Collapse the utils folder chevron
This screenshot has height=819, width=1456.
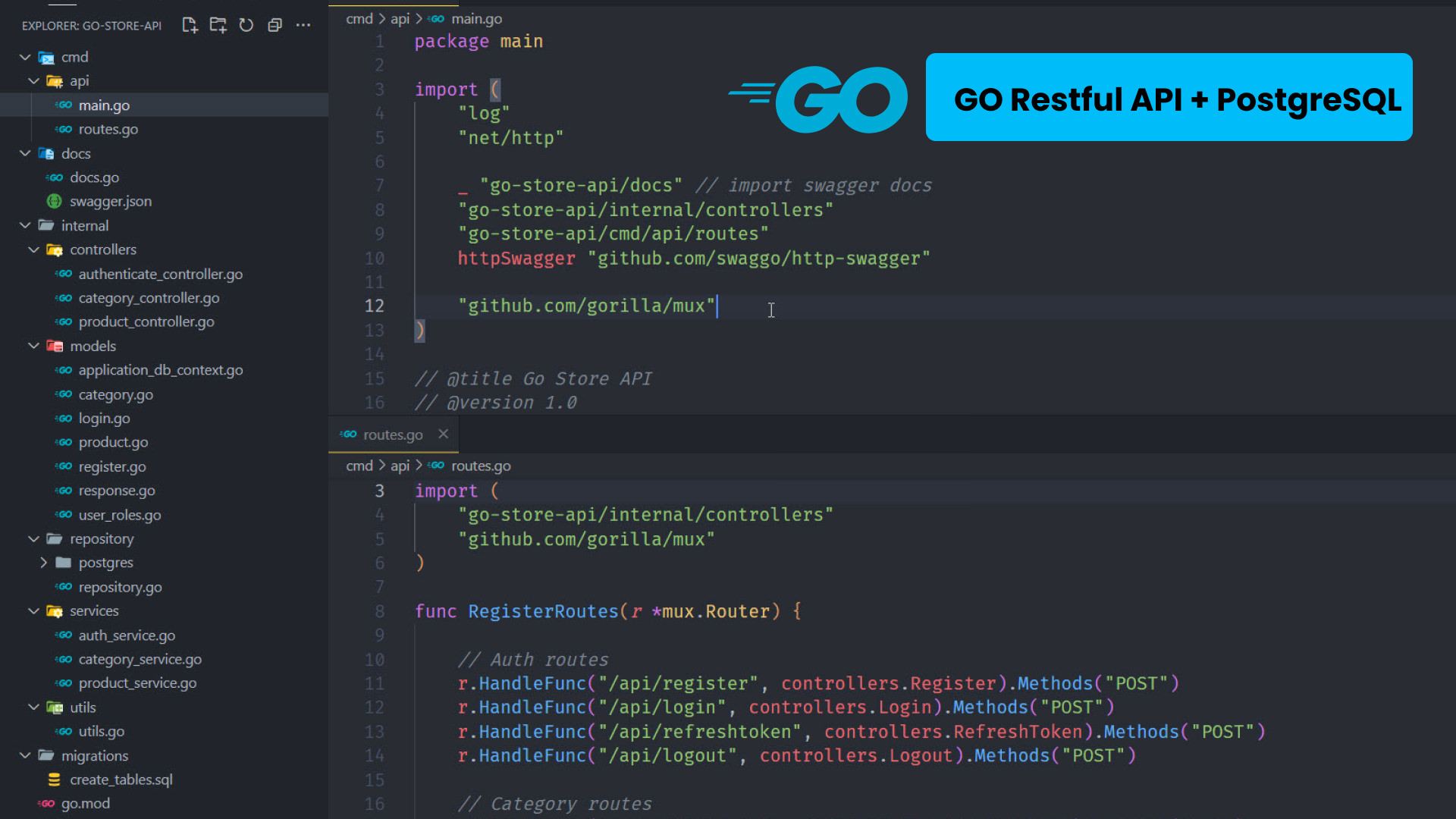click(33, 707)
